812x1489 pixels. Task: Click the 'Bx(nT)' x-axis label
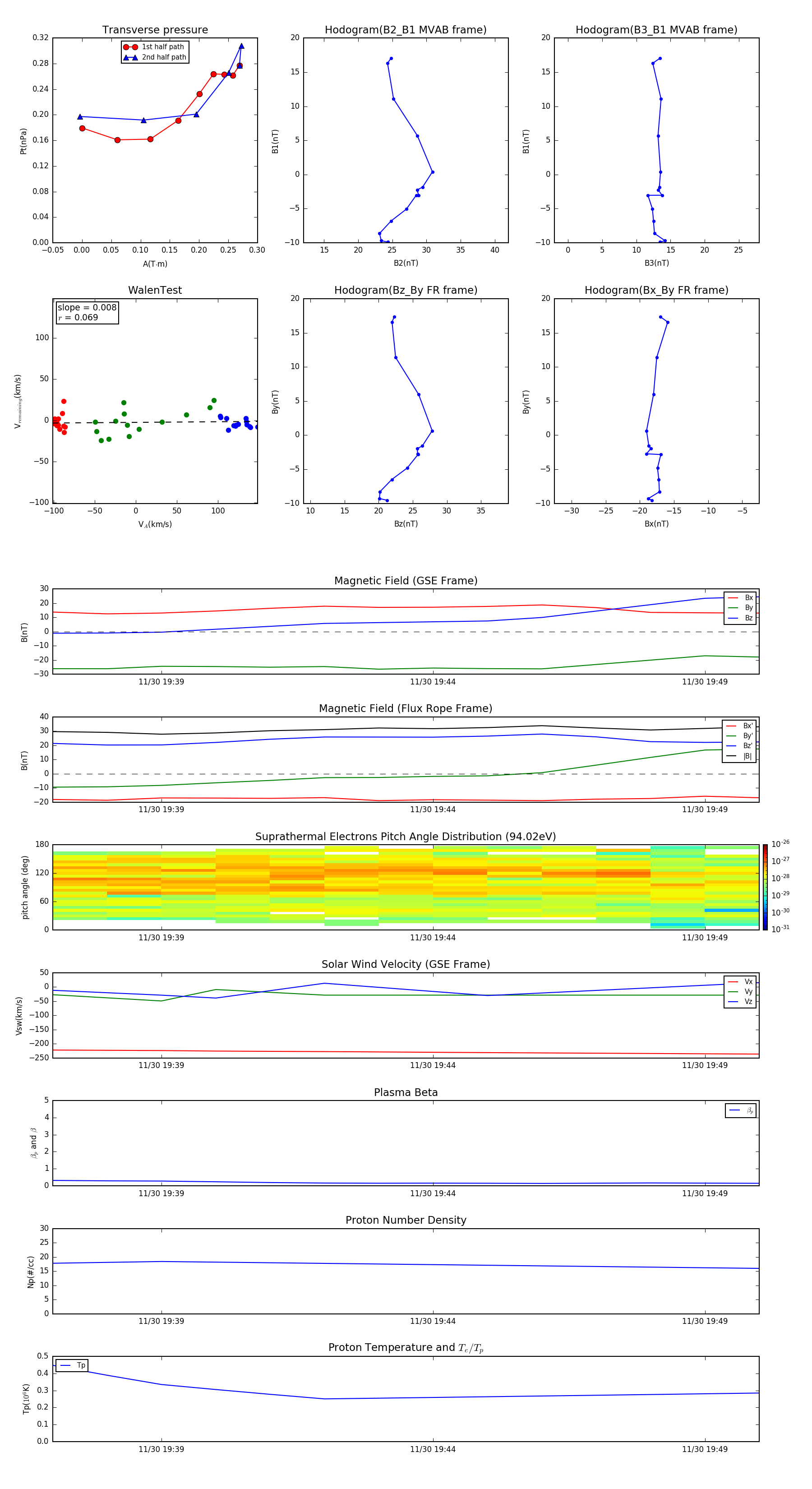[x=656, y=524]
